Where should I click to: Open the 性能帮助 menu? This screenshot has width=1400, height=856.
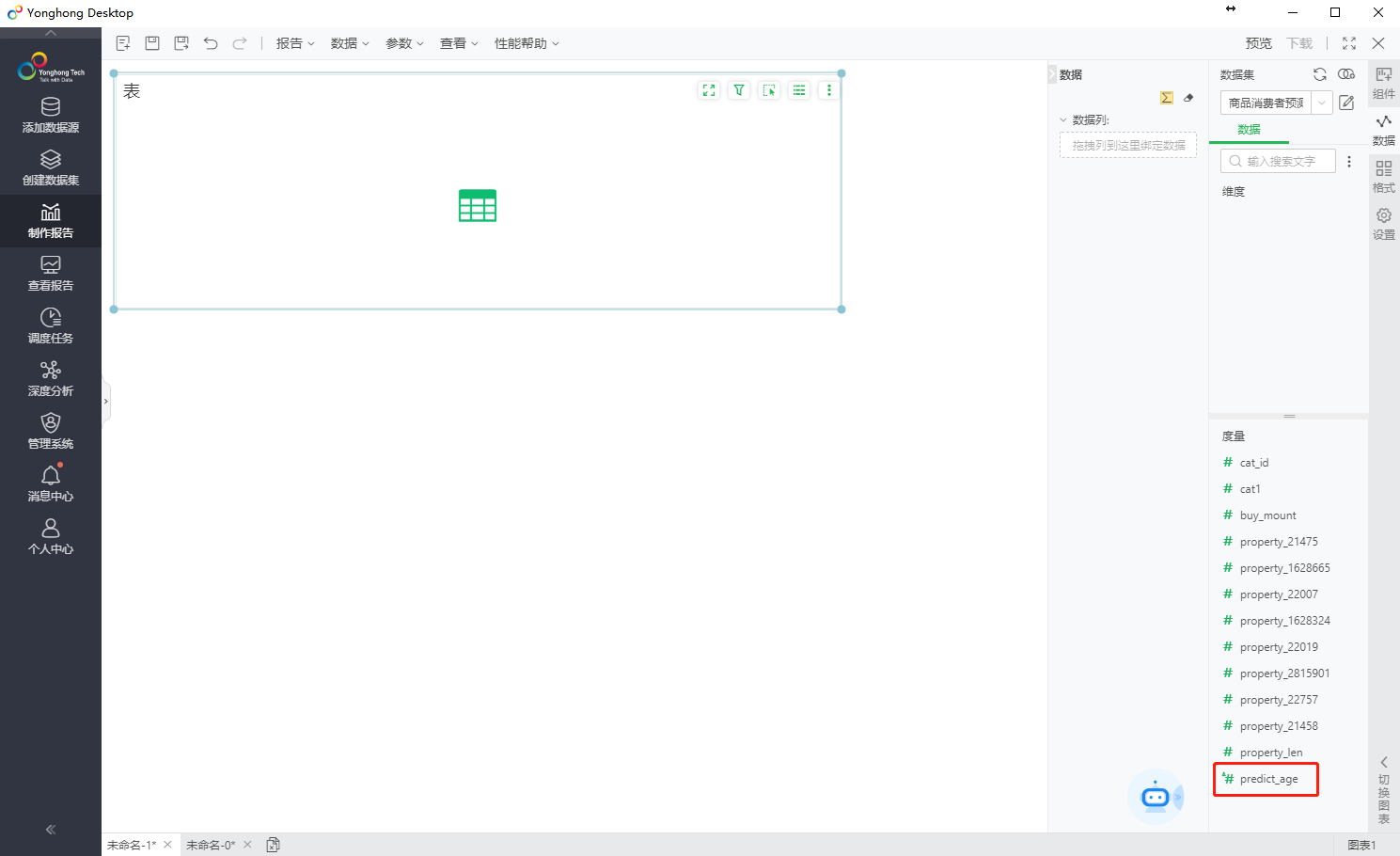point(527,43)
